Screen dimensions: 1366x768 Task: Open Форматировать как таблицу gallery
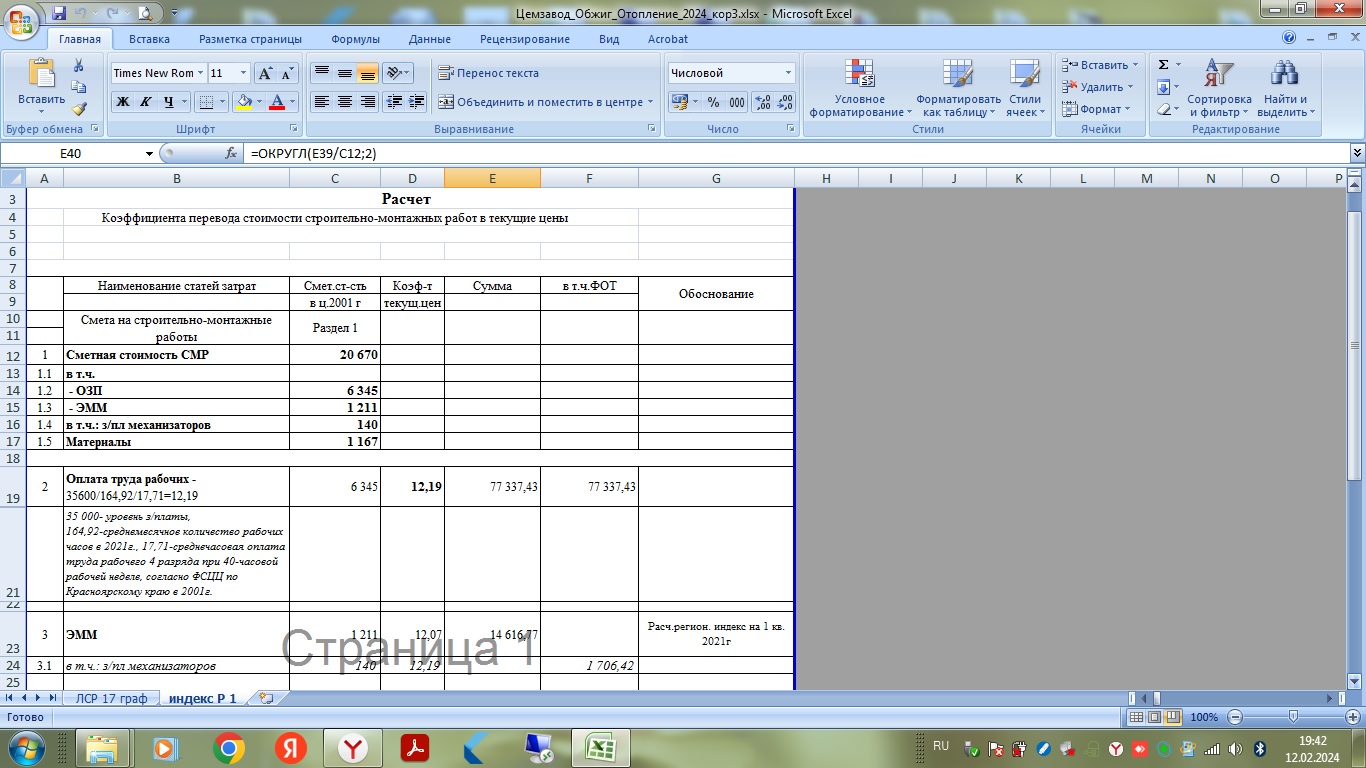click(x=958, y=89)
